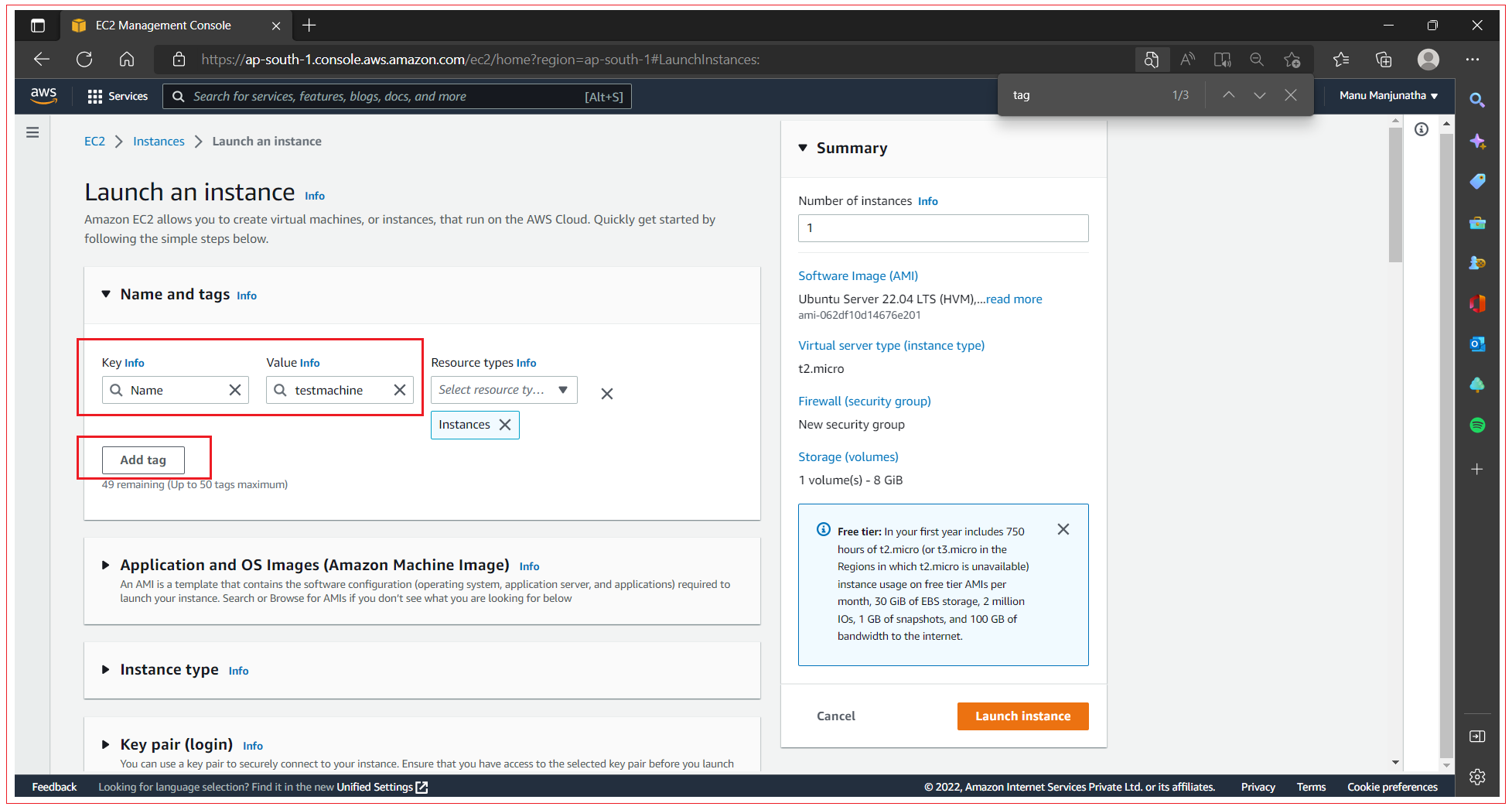Click the Number of instances field

click(943, 228)
